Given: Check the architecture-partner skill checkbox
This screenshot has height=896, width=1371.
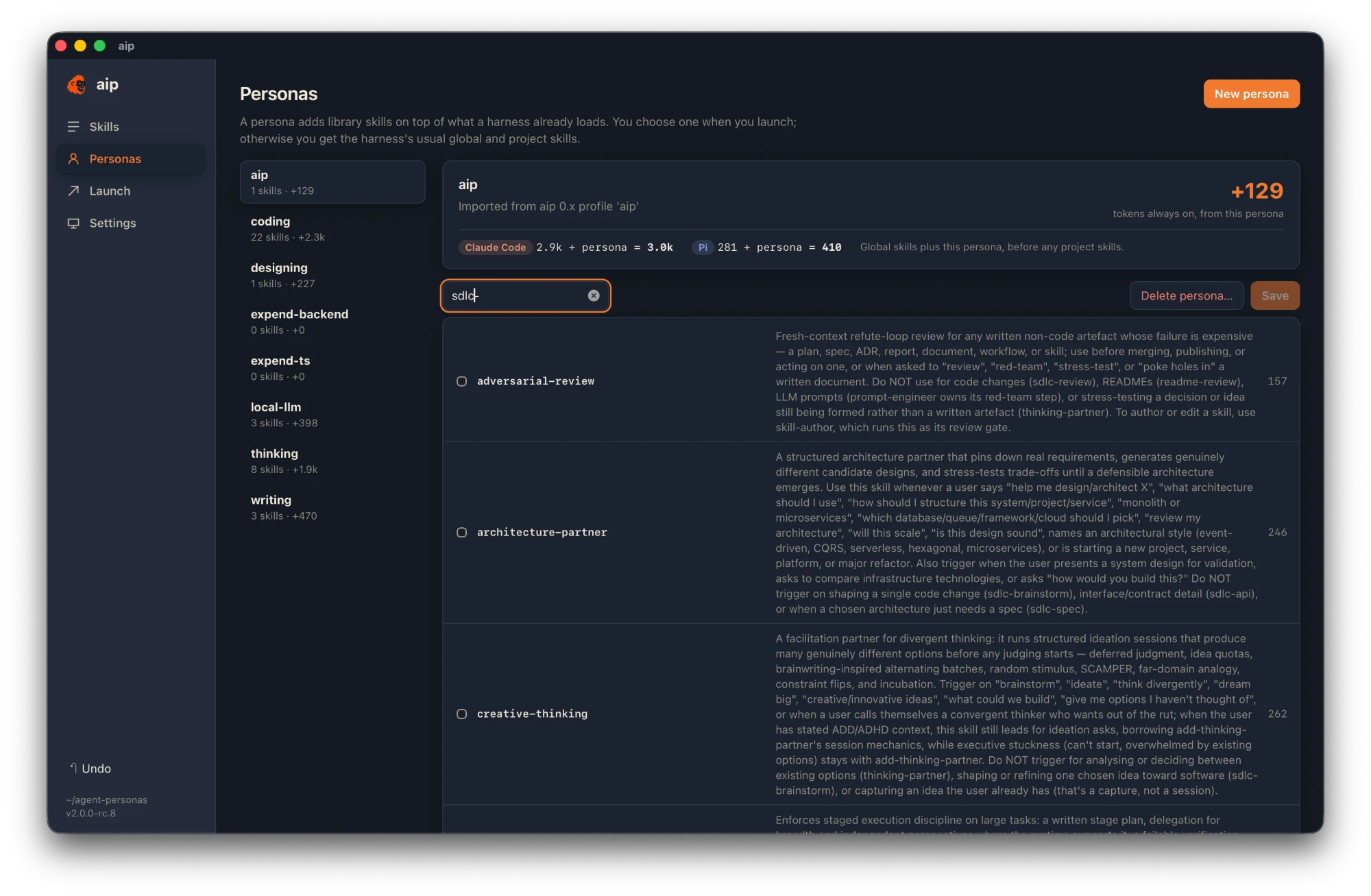Looking at the screenshot, I should coord(462,533).
